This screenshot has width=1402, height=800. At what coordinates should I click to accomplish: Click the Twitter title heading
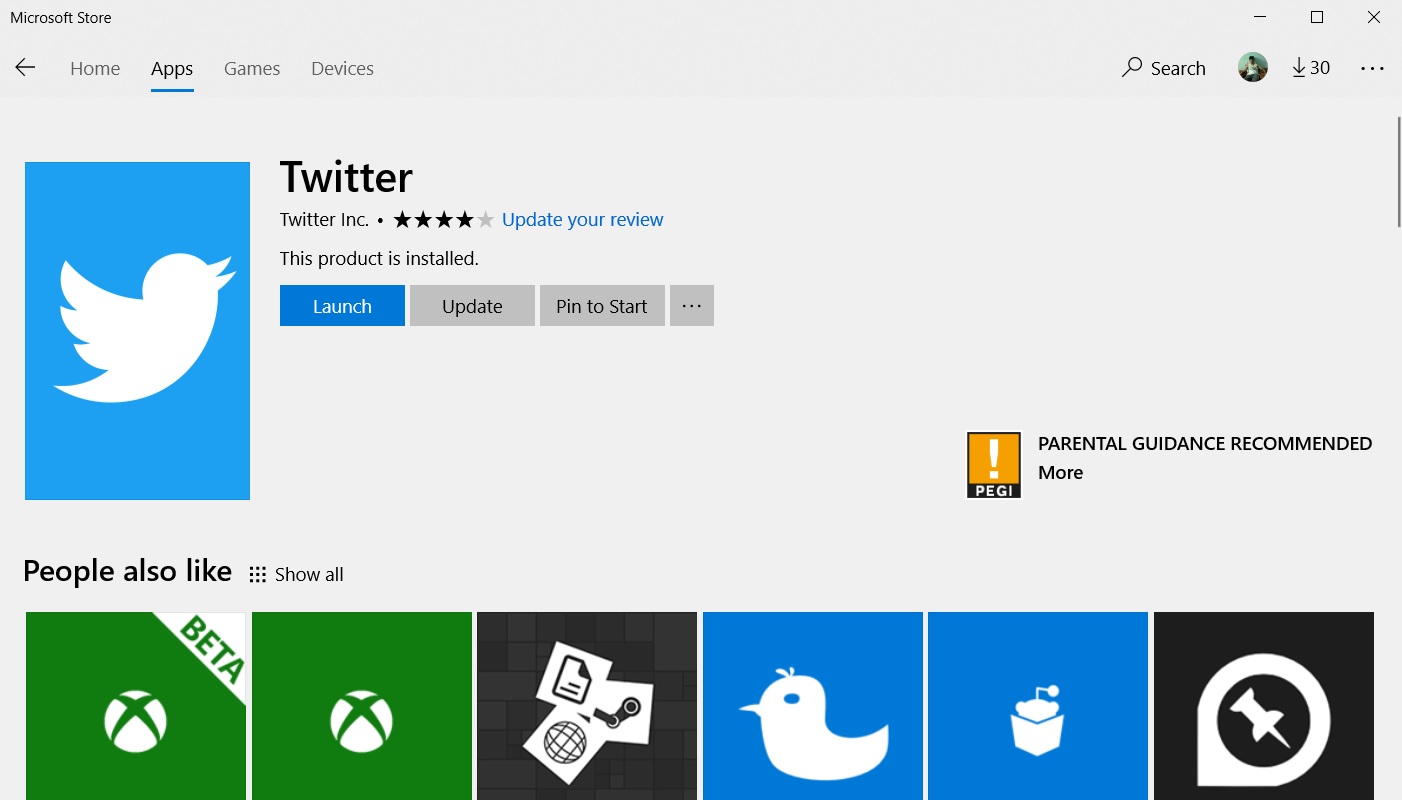(346, 177)
